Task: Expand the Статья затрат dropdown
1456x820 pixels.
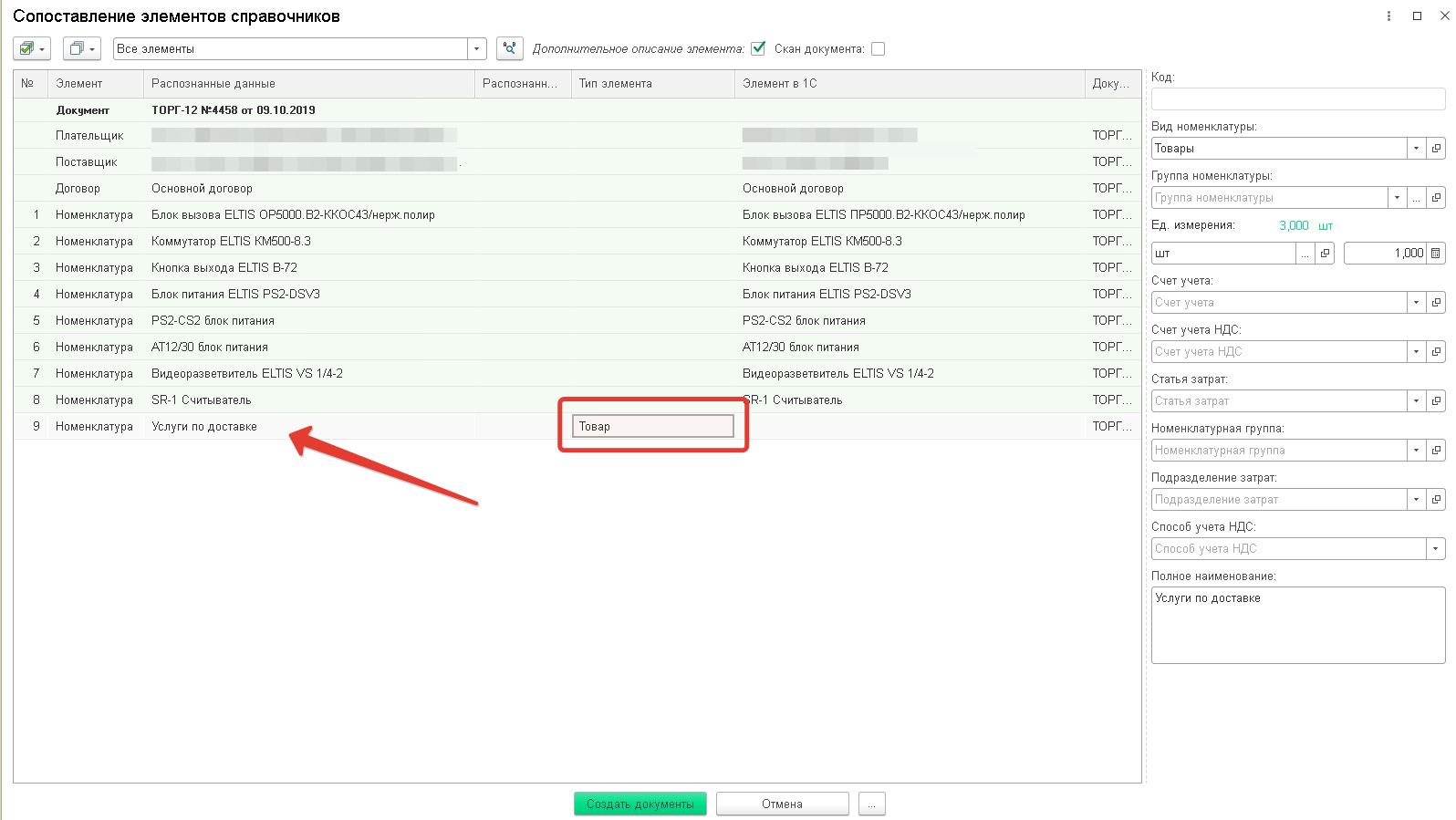Action: point(1416,400)
